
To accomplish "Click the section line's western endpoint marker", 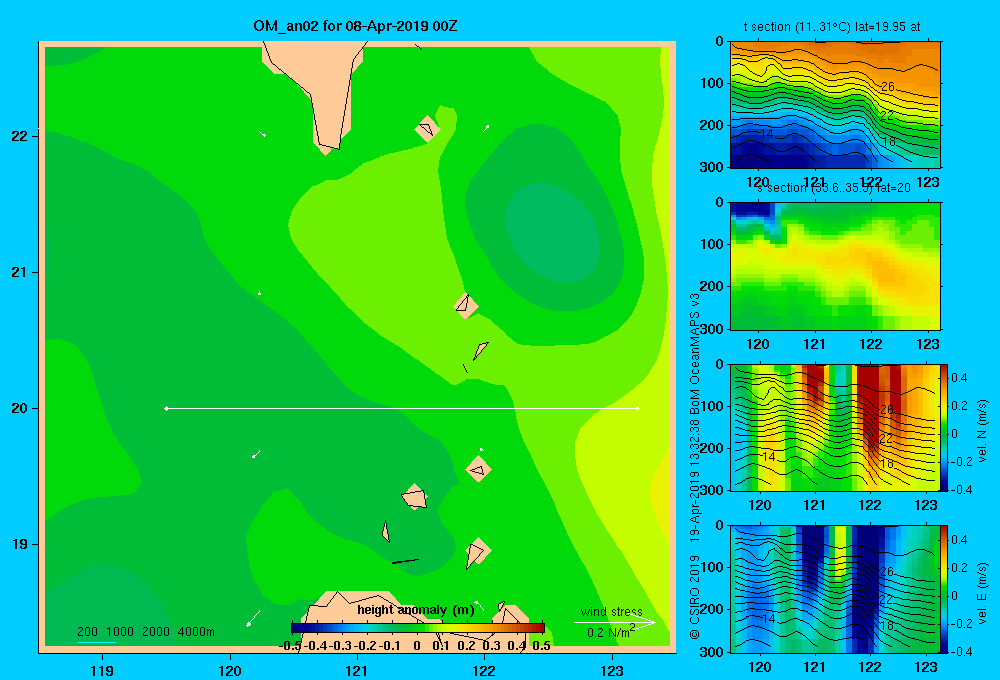I will pyautogui.click(x=166, y=408).
